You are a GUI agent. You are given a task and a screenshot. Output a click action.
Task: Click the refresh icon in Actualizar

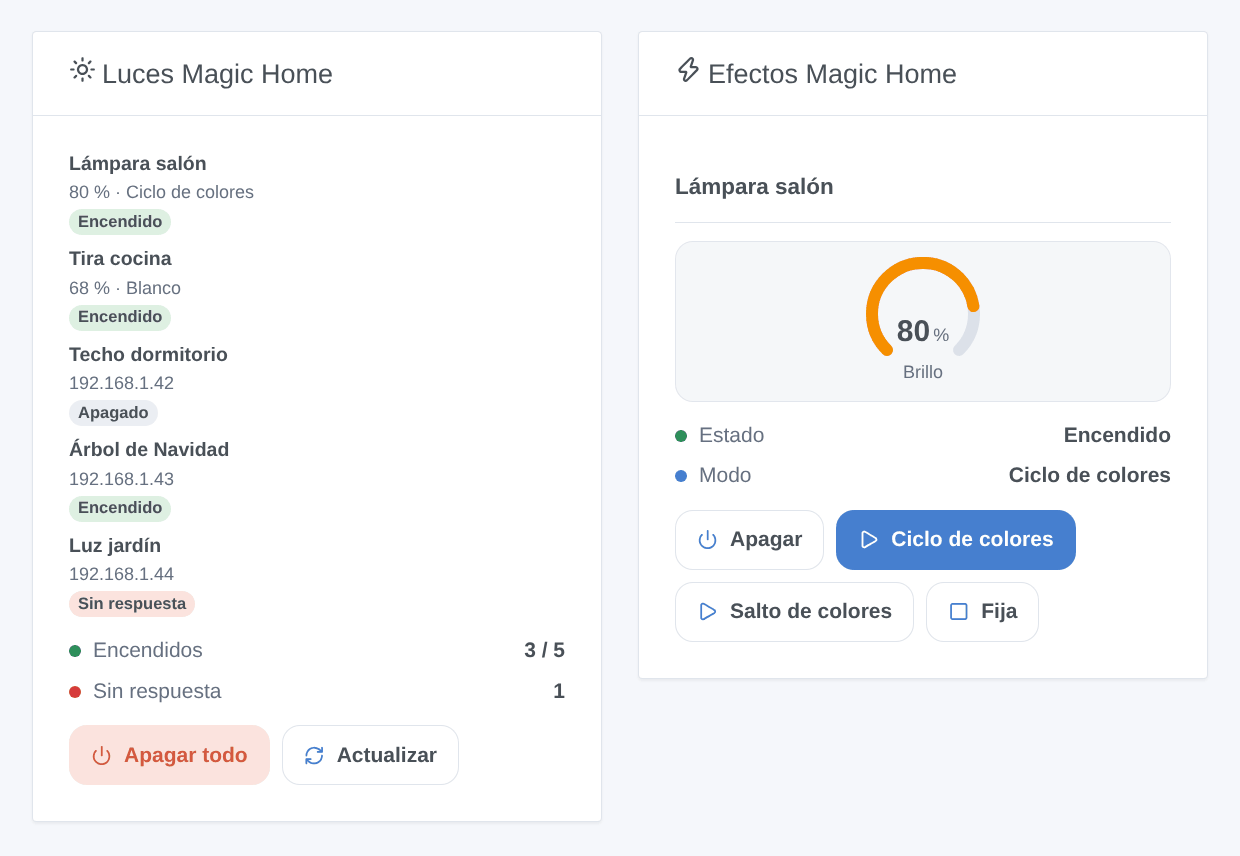point(314,756)
